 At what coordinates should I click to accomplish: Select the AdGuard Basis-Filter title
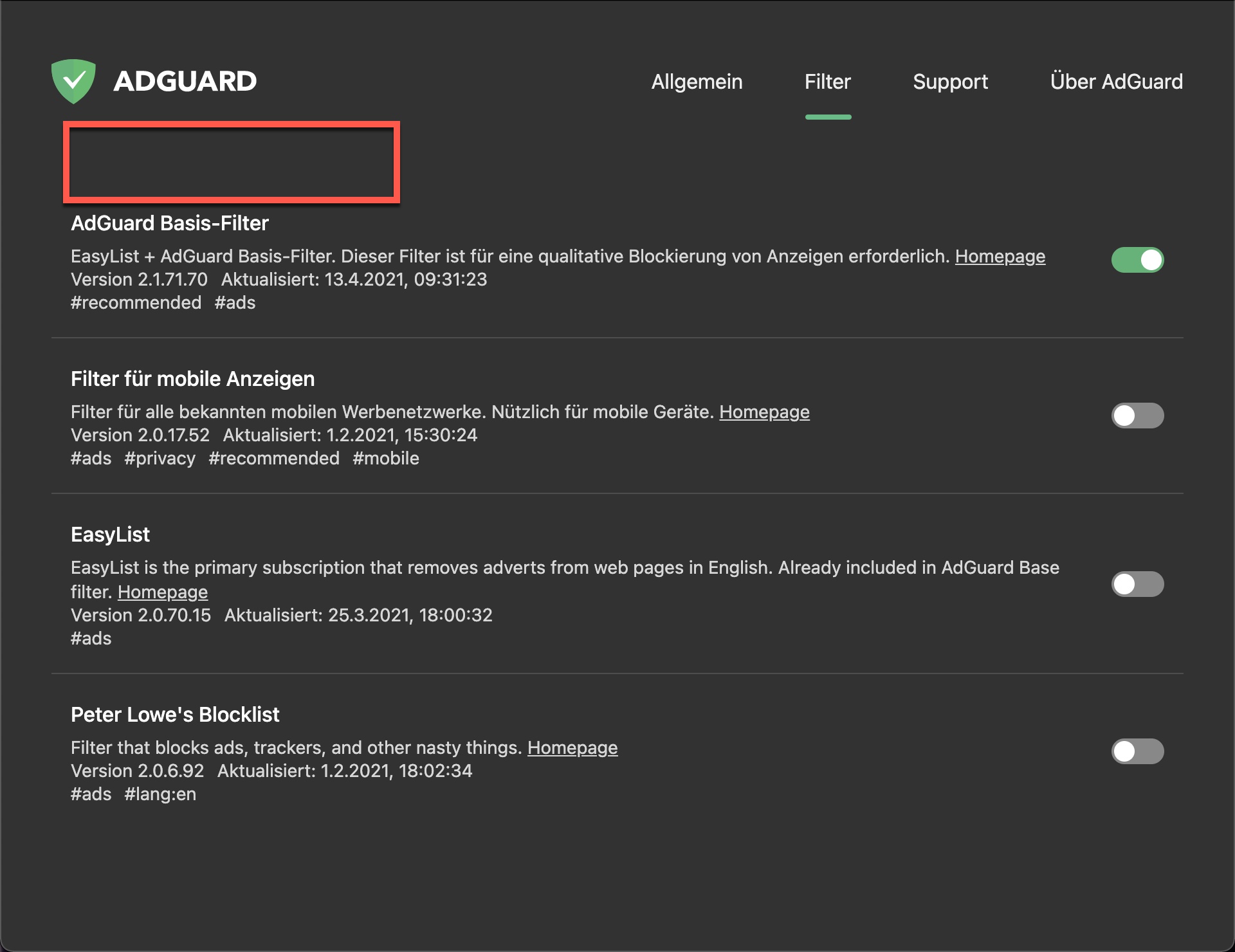[x=170, y=223]
